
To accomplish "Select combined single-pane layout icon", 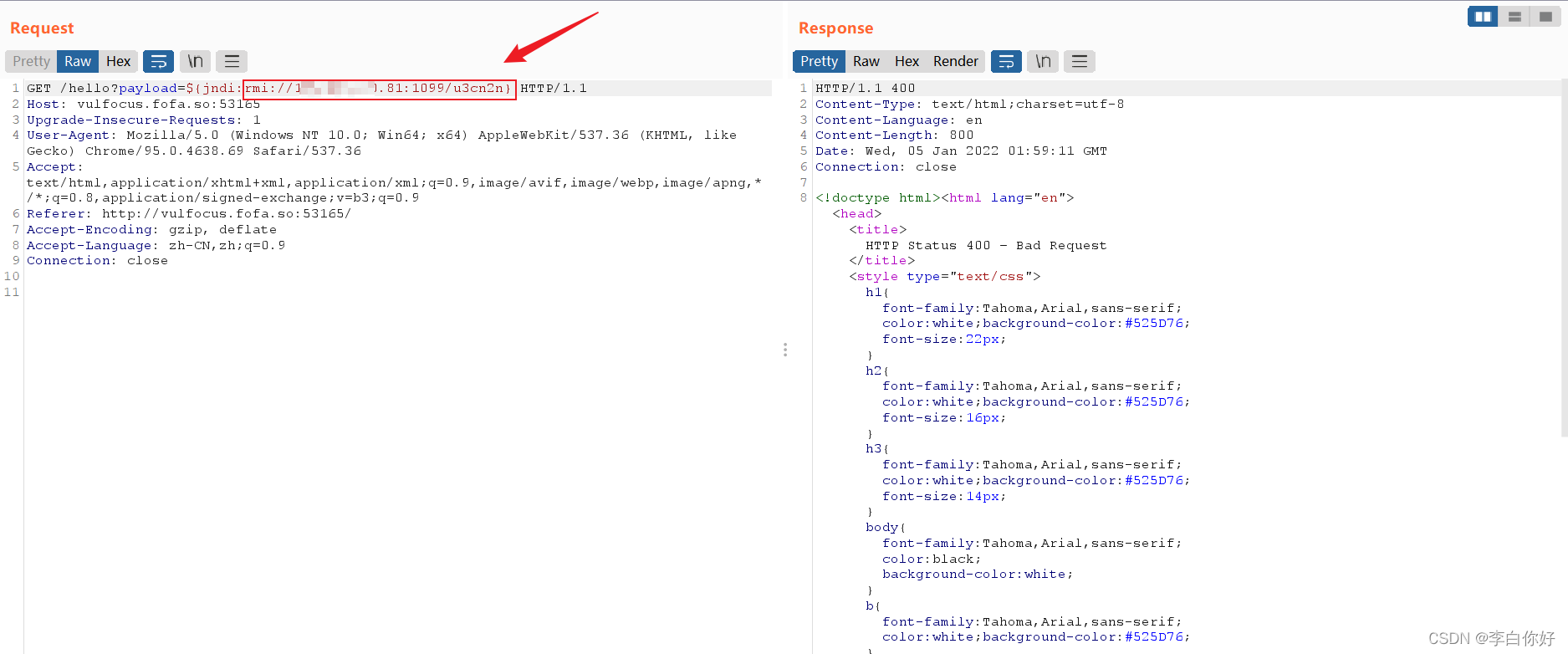I will [x=1545, y=17].
